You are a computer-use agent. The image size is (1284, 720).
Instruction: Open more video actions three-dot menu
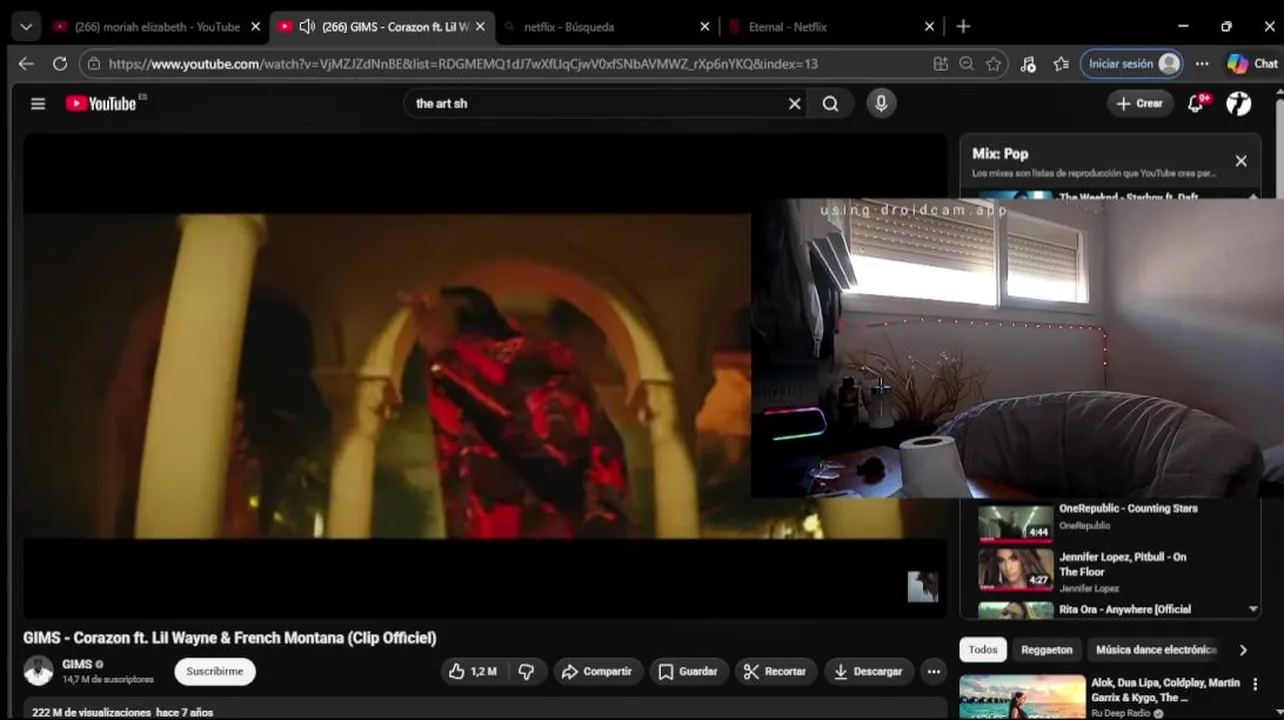pos(933,672)
